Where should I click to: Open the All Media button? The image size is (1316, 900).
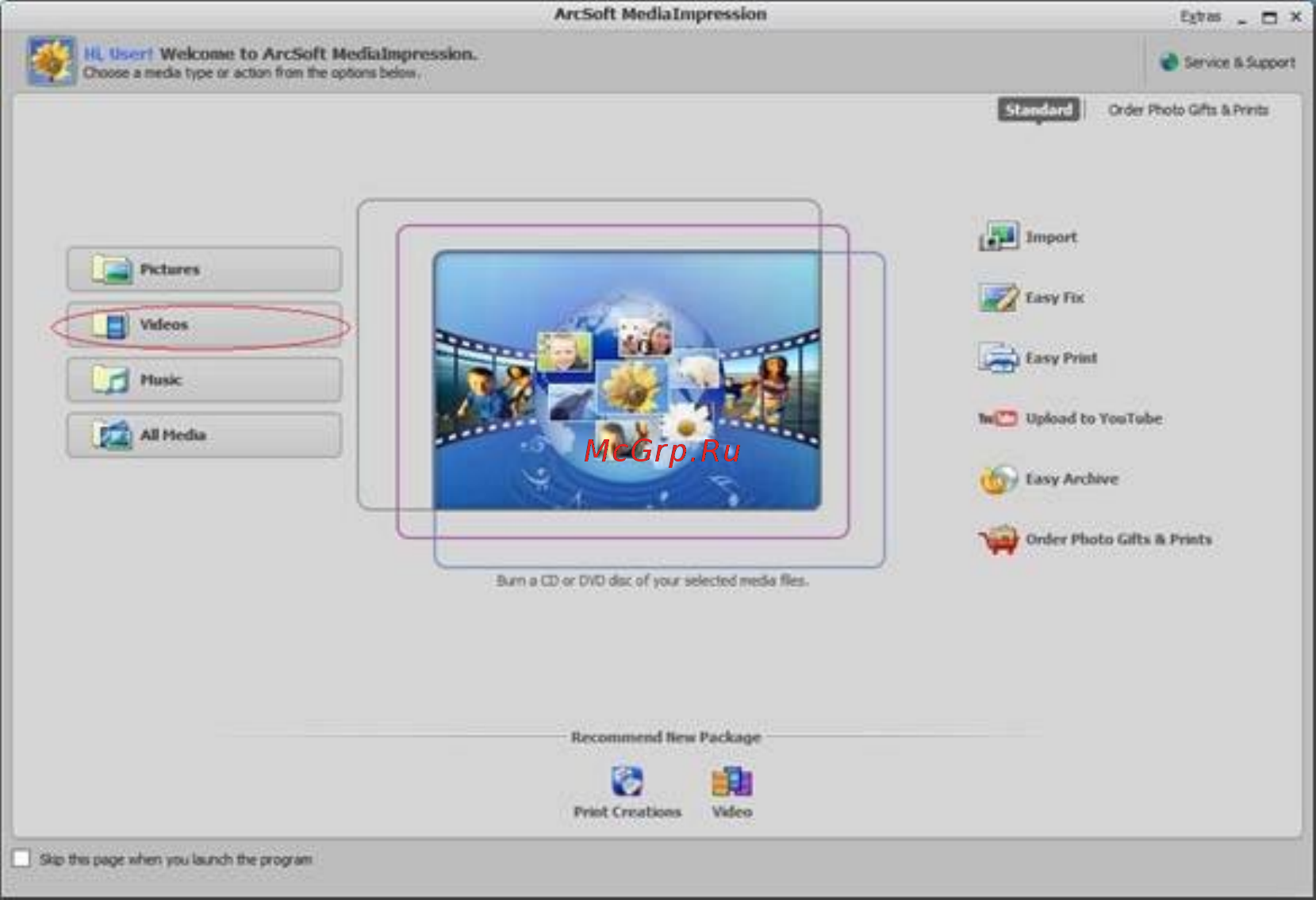pos(205,435)
